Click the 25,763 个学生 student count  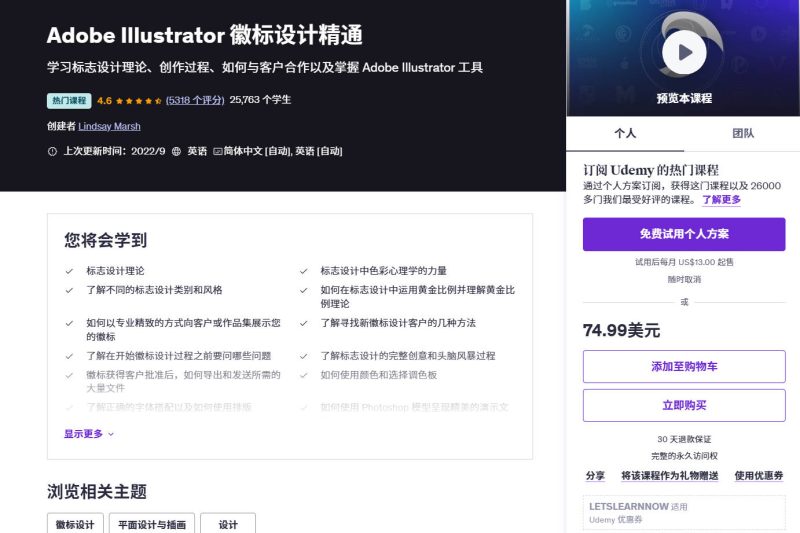pos(260,99)
